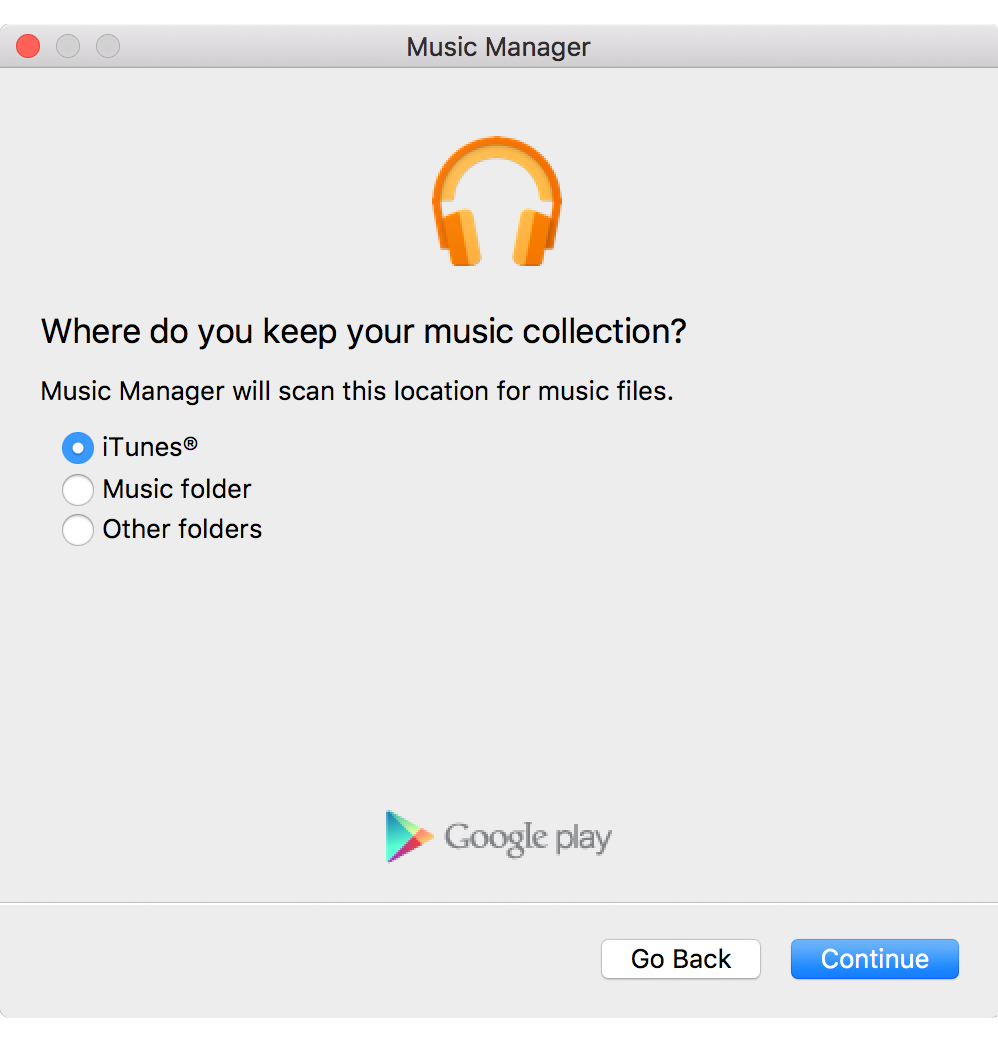Click the iTunes option label
Screen dimensions: 998x1041
pyautogui.click(x=150, y=447)
